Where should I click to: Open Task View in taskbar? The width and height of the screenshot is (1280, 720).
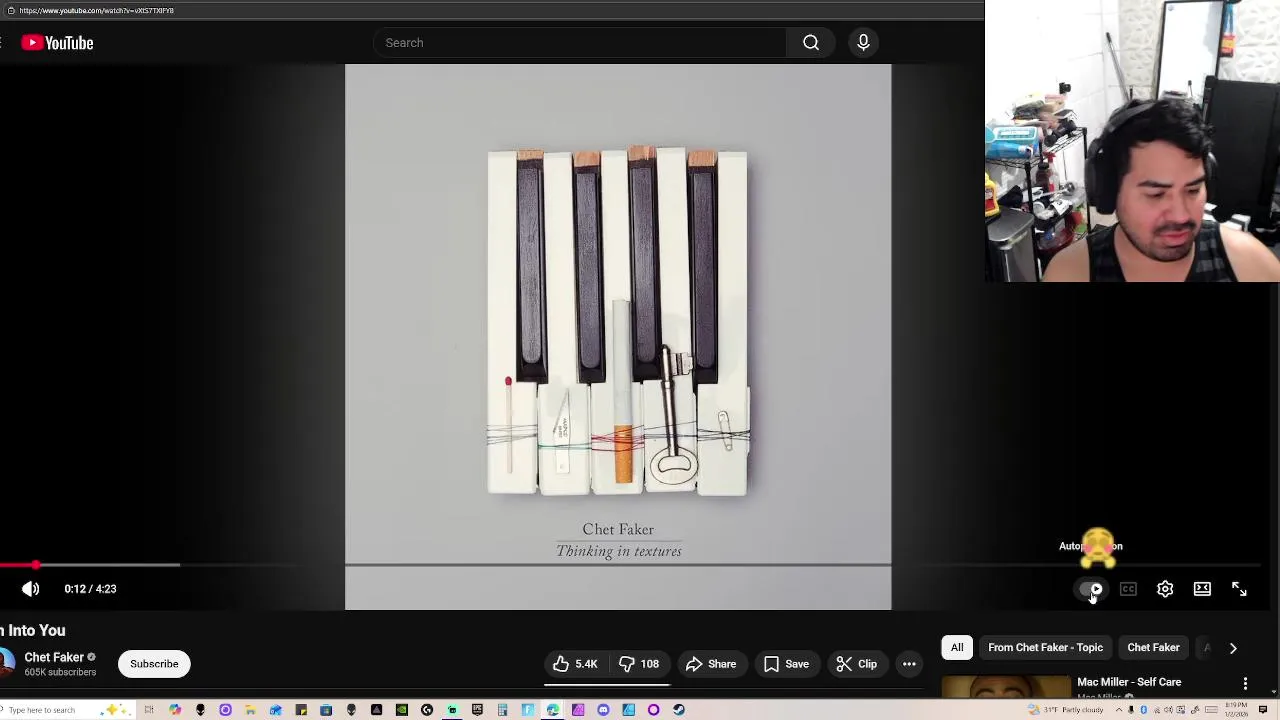point(149,710)
